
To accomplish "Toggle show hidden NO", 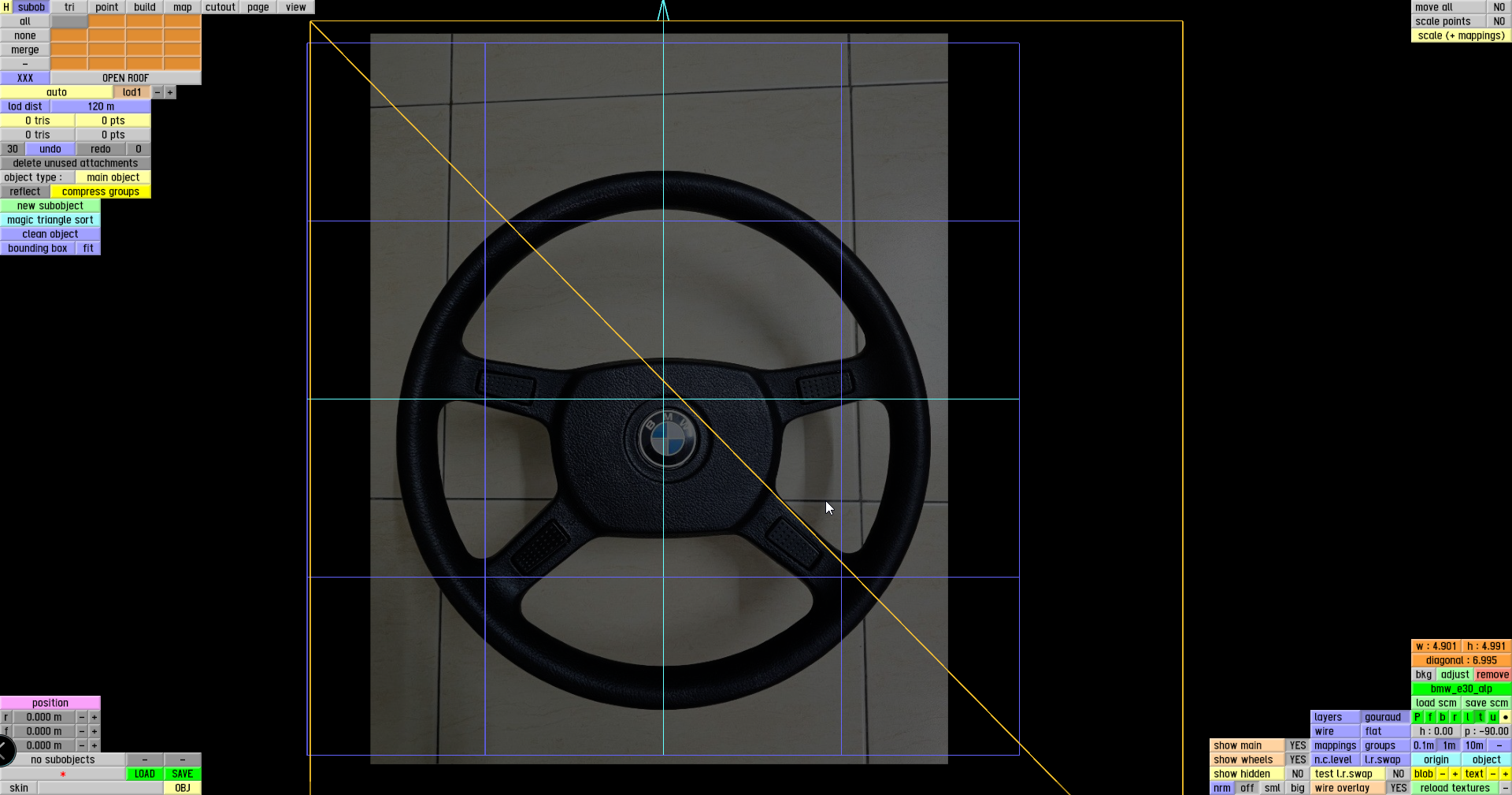I will (x=1298, y=774).
